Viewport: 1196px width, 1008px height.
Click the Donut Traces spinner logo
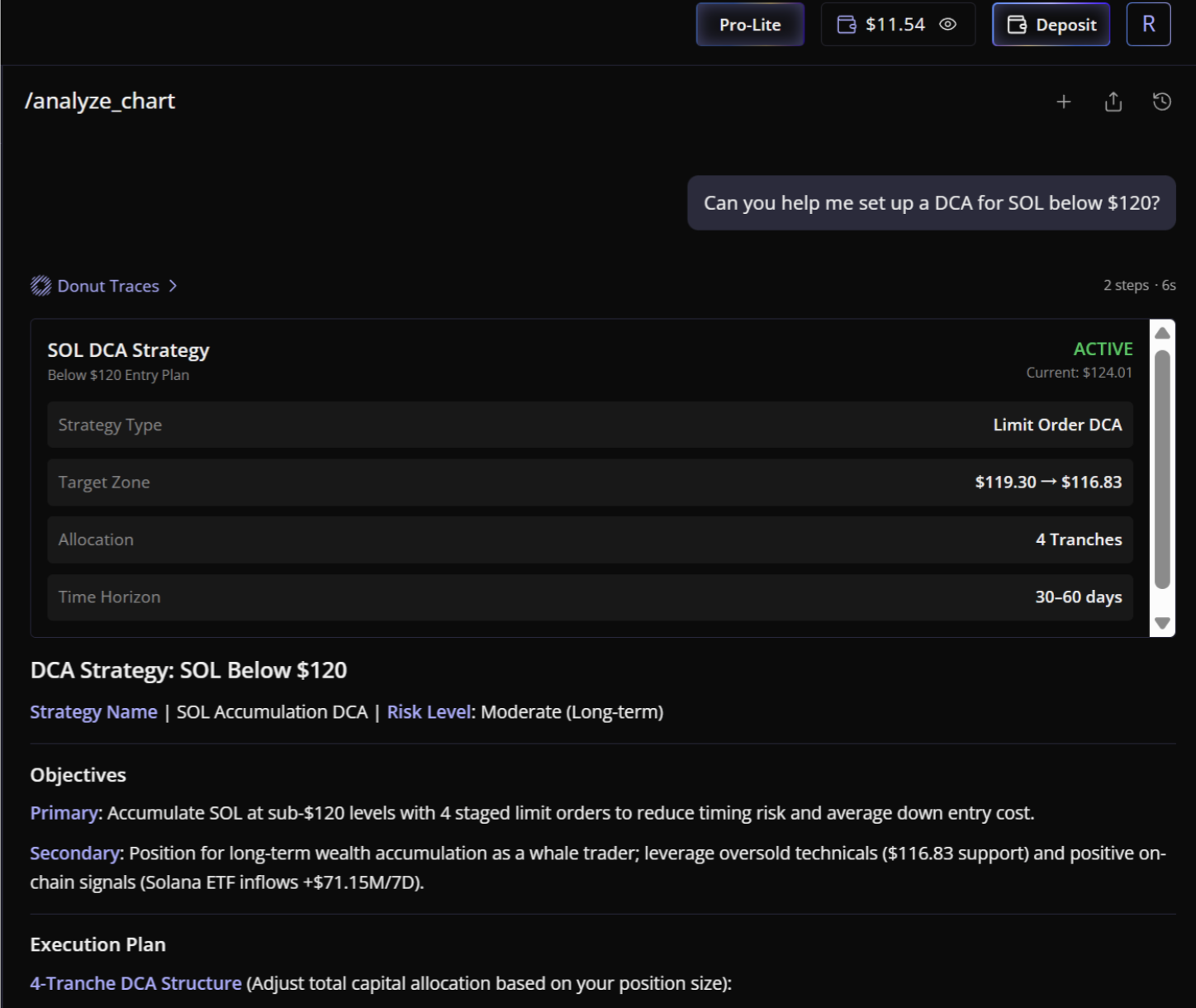(40, 286)
